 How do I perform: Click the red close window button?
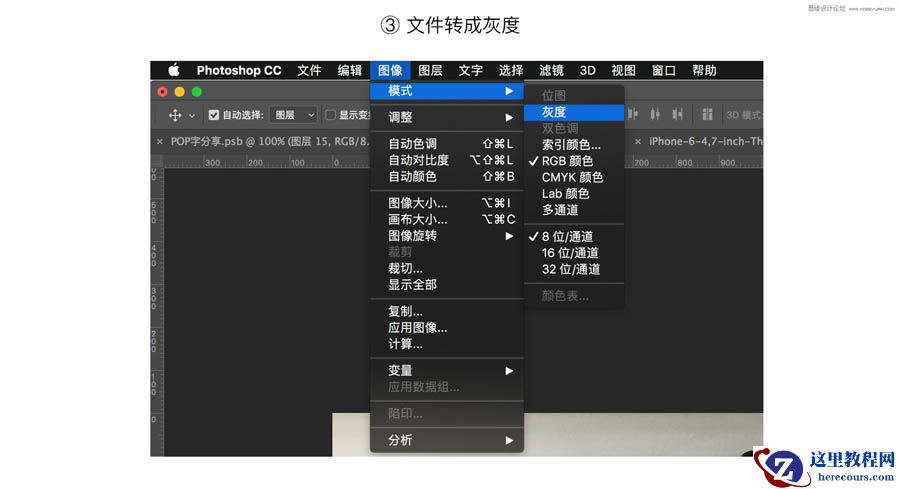click(162, 92)
